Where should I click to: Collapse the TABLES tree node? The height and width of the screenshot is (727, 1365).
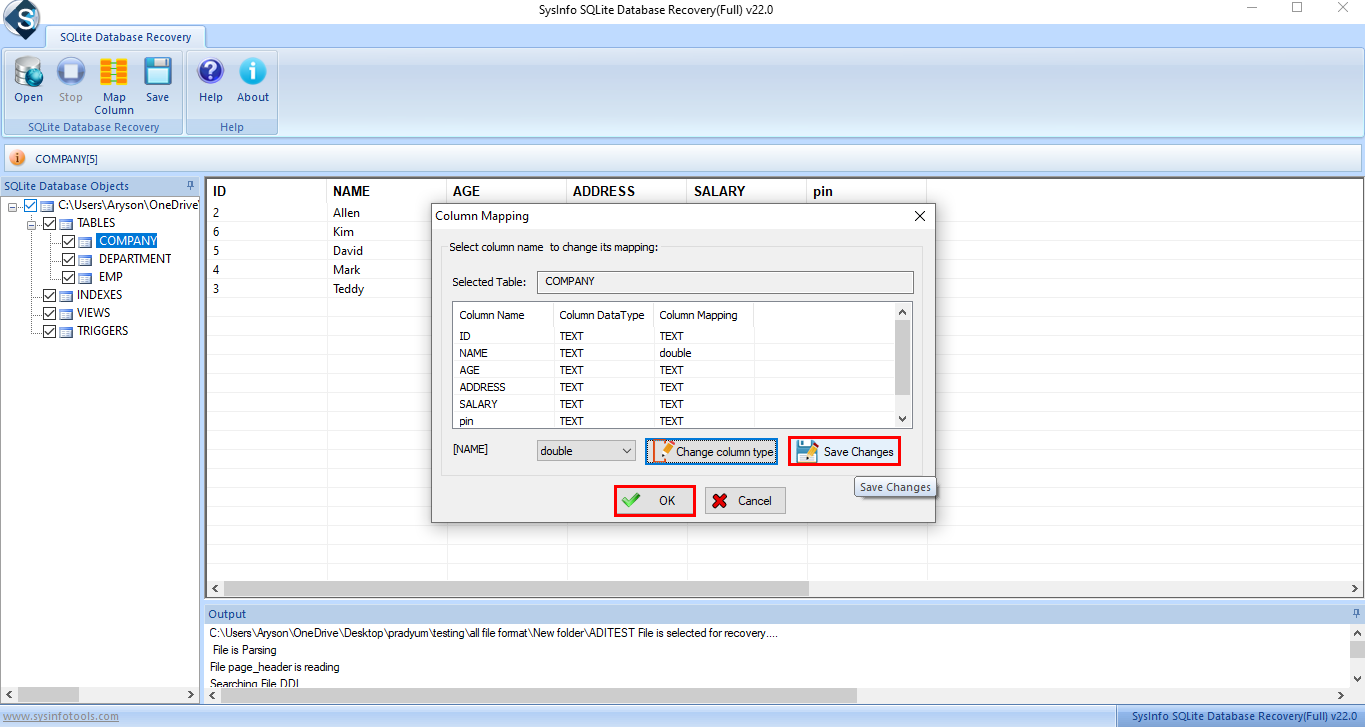tap(31, 223)
